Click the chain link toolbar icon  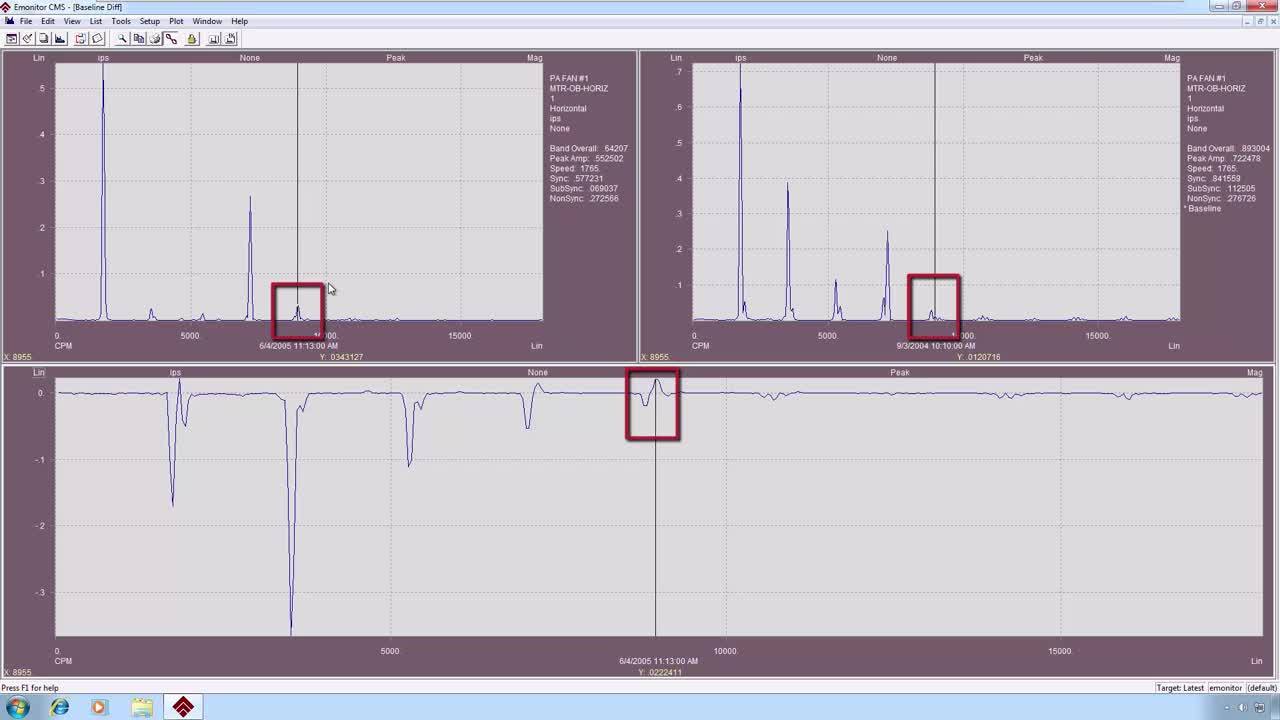coord(171,39)
